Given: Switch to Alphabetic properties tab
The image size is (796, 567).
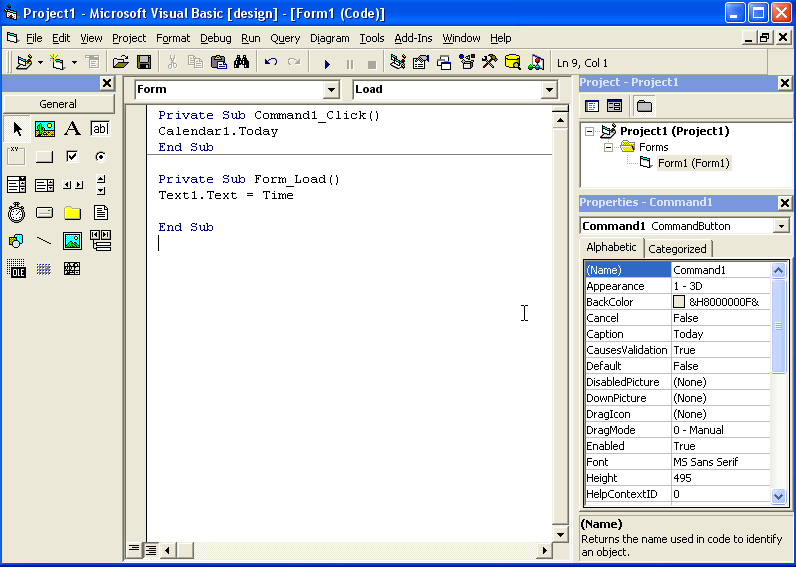Looking at the screenshot, I should point(611,247).
